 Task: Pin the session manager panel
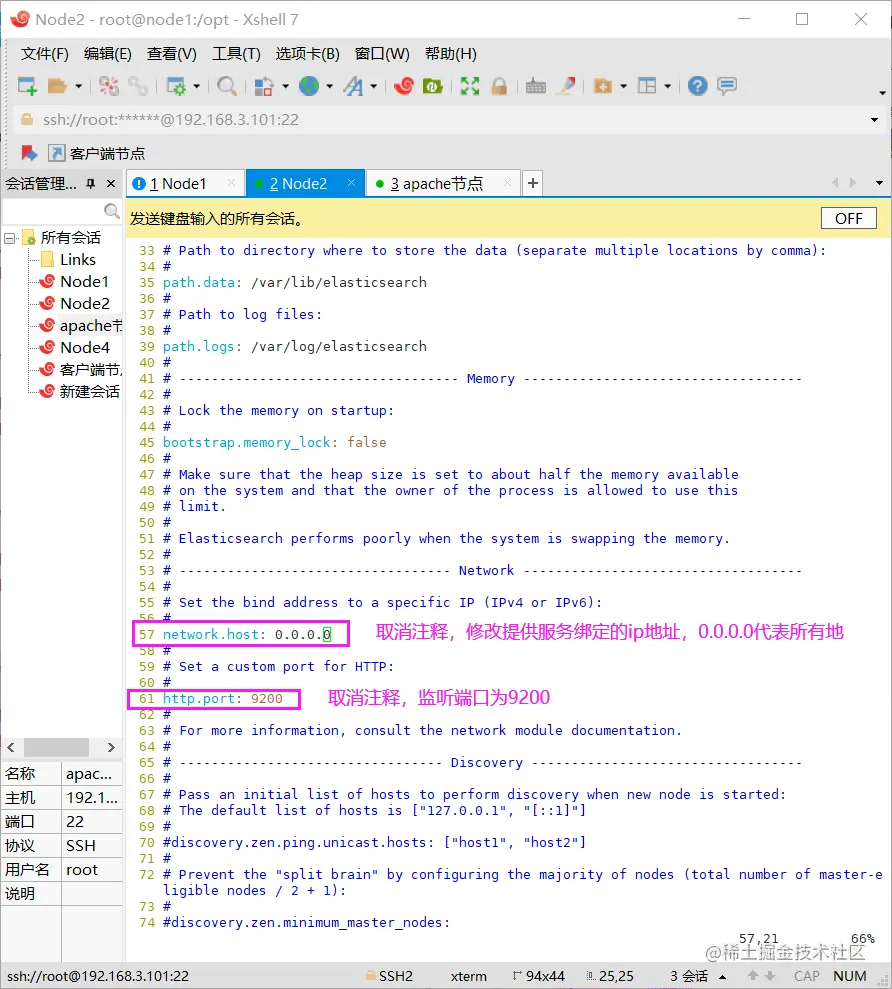click(x=91, y=184)
